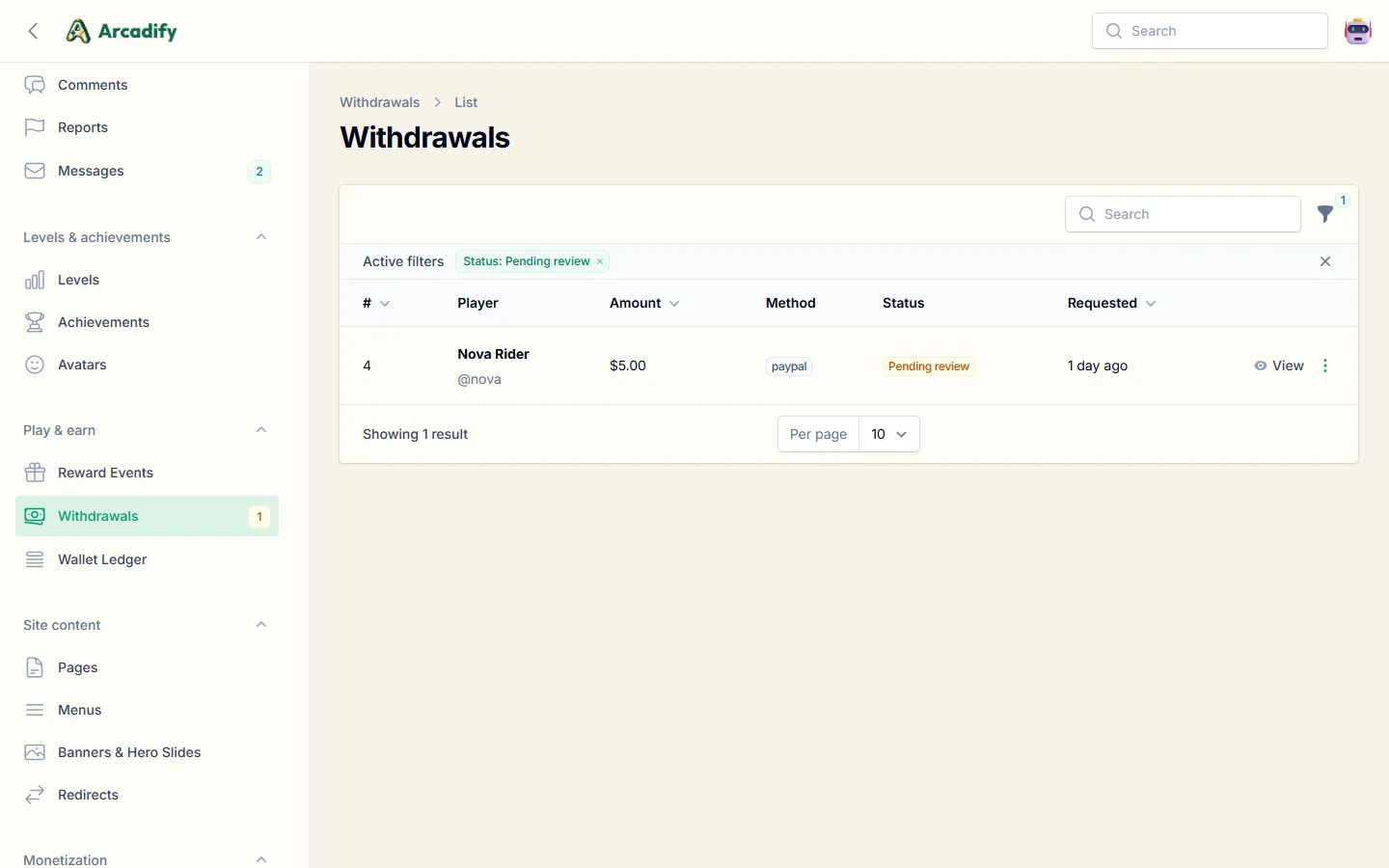
Task: Click the Menus hamburger icon
Action: 35,710
